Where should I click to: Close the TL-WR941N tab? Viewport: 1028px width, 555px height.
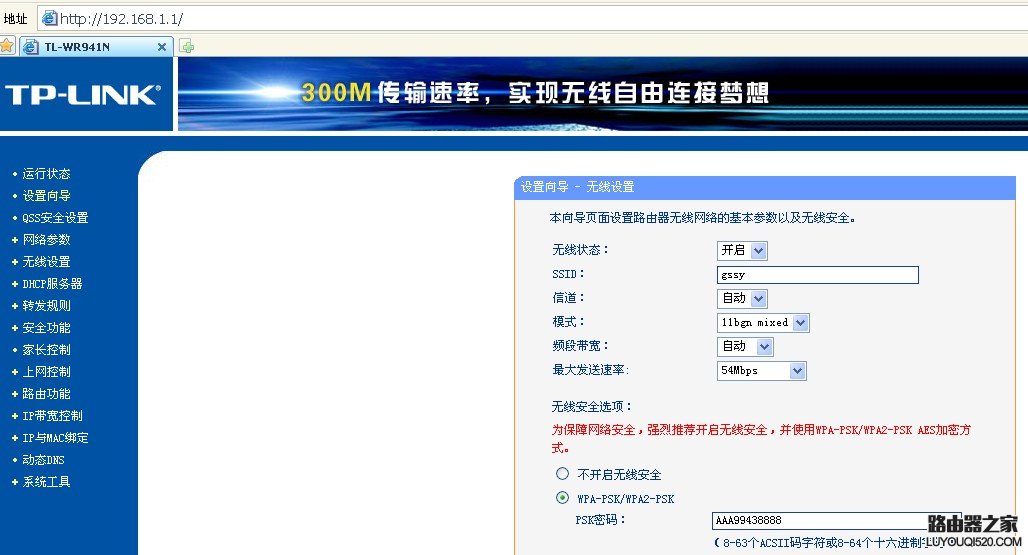tap(162, 47)
